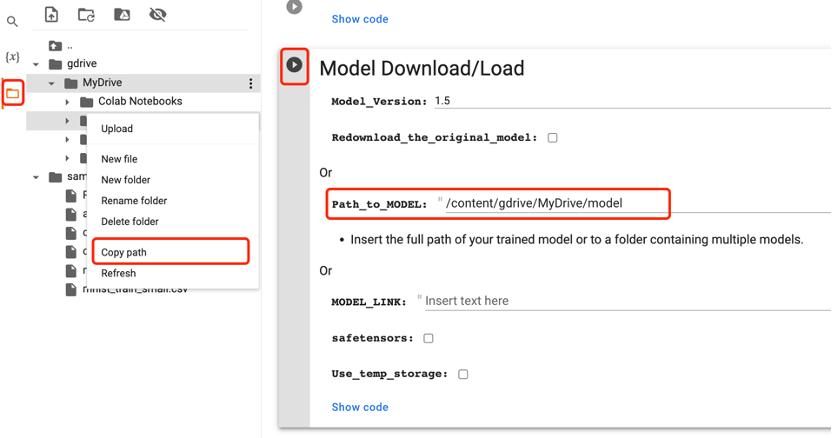Click Show code link below Use_temp_storage

click(360, 407)
